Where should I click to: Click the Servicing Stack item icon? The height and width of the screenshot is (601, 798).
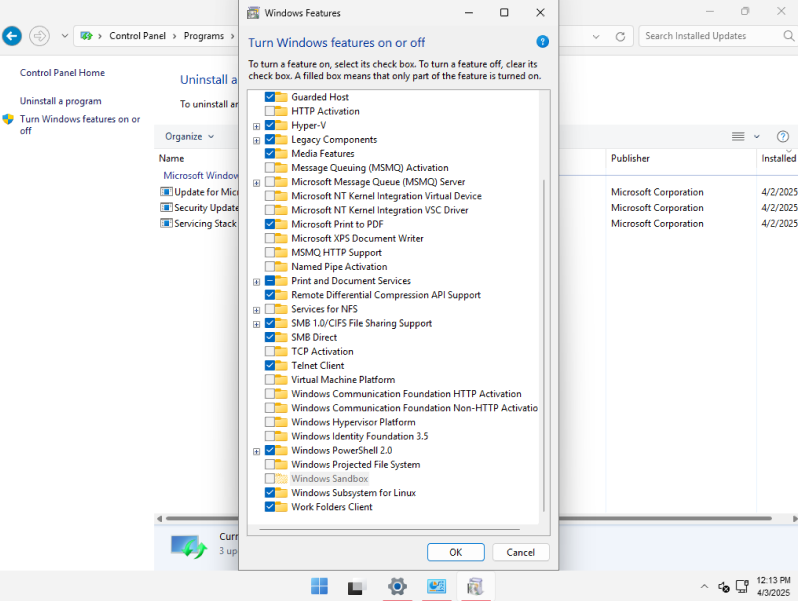coord(166,223)
